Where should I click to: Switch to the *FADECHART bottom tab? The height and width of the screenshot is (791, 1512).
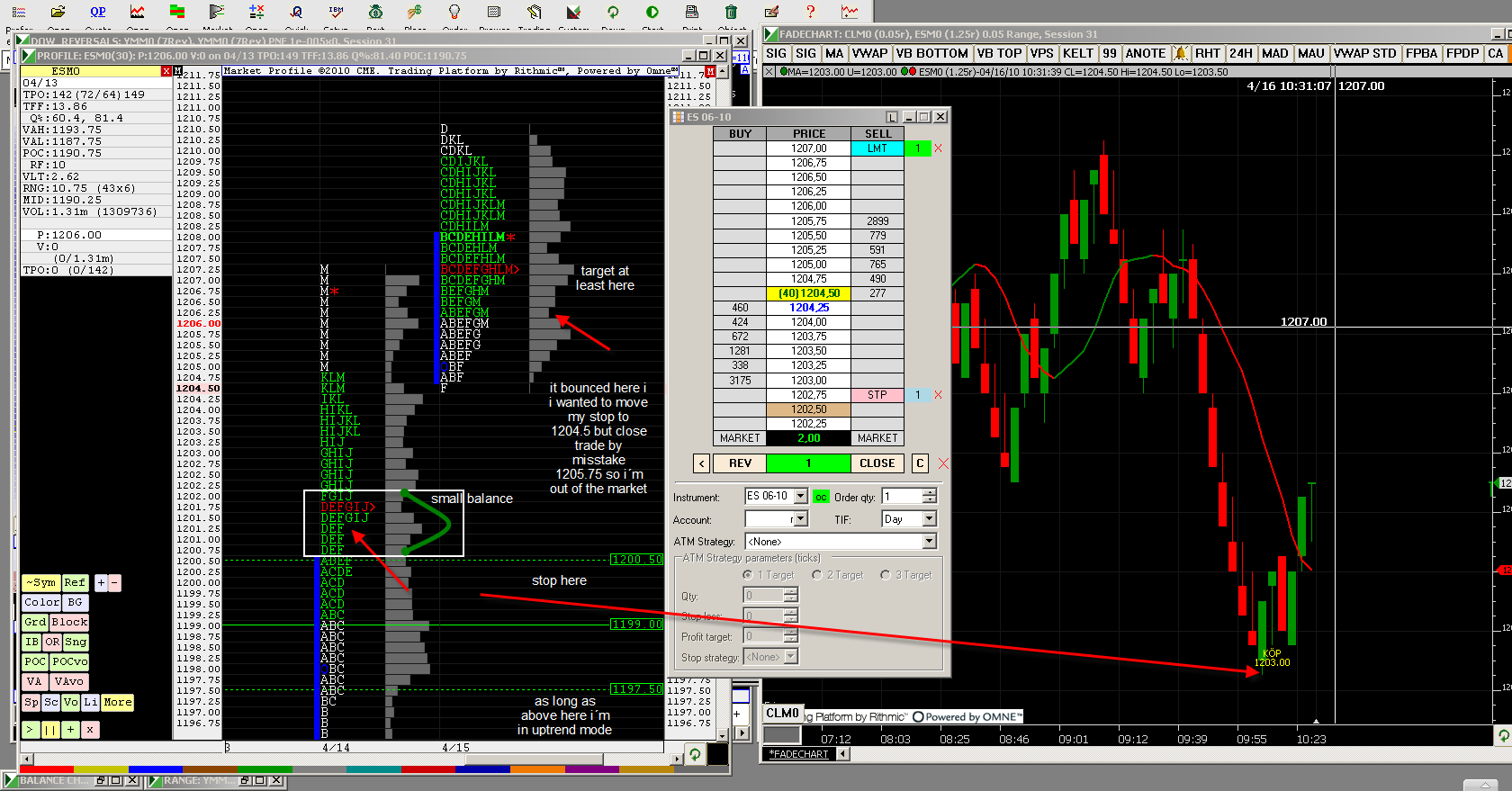[799, 754]
